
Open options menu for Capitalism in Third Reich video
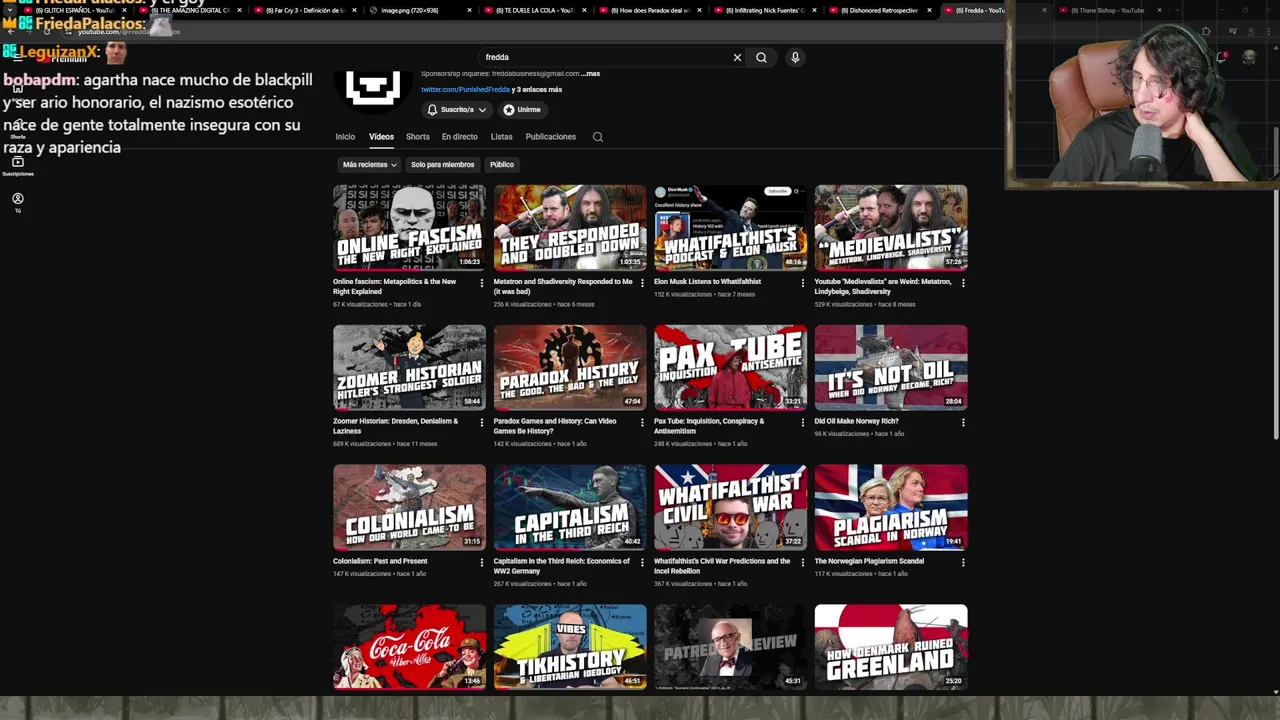pos(642,563)
